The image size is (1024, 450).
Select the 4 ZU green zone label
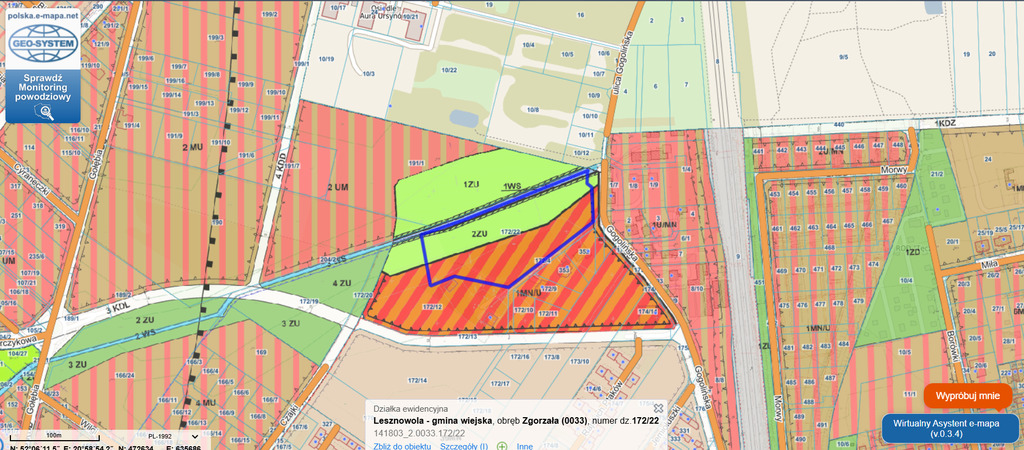341,283
